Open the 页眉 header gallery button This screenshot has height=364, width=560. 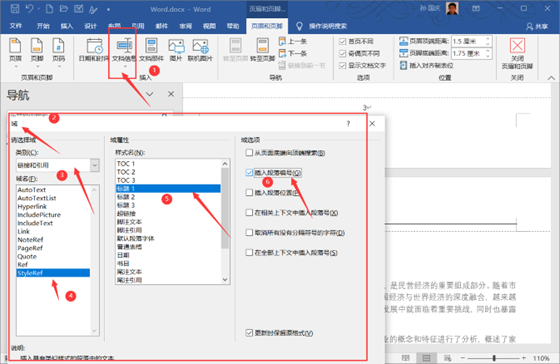coord(15,52)
